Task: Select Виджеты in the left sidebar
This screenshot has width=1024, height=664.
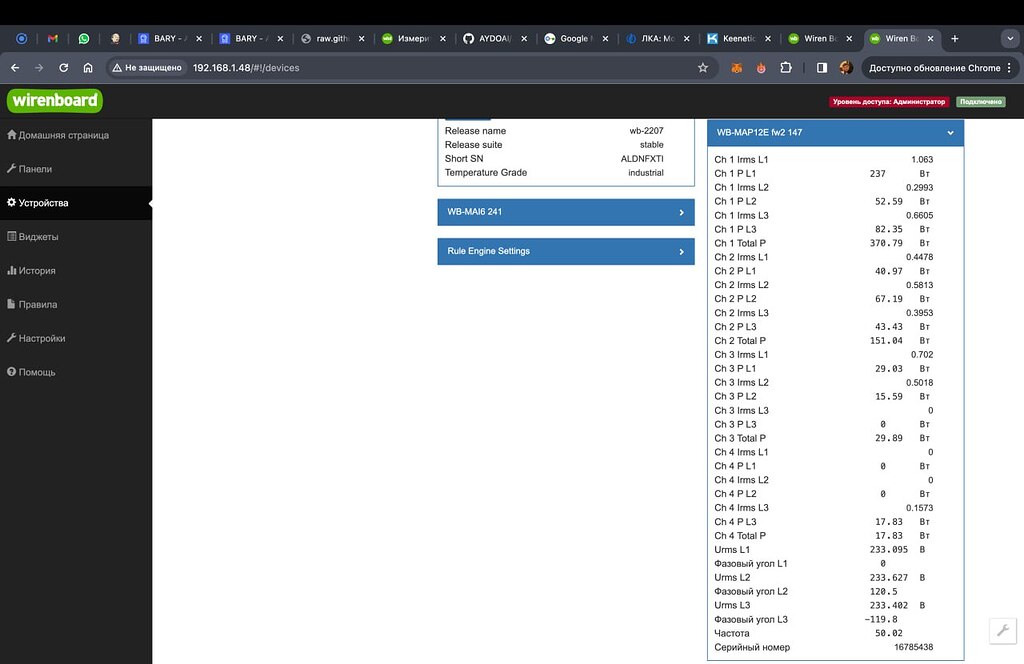Action: 42,236
